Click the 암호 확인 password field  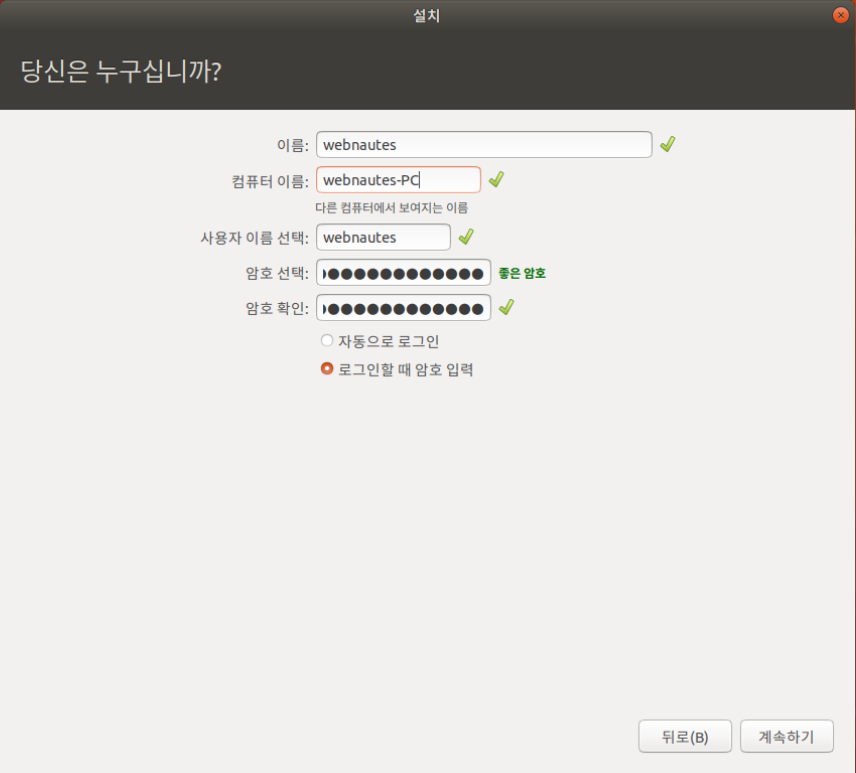click(x=403, y=308)
